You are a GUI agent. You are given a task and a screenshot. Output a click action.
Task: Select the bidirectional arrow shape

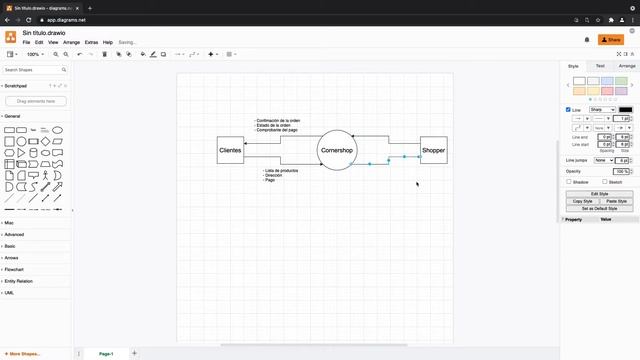pos(45,187)
